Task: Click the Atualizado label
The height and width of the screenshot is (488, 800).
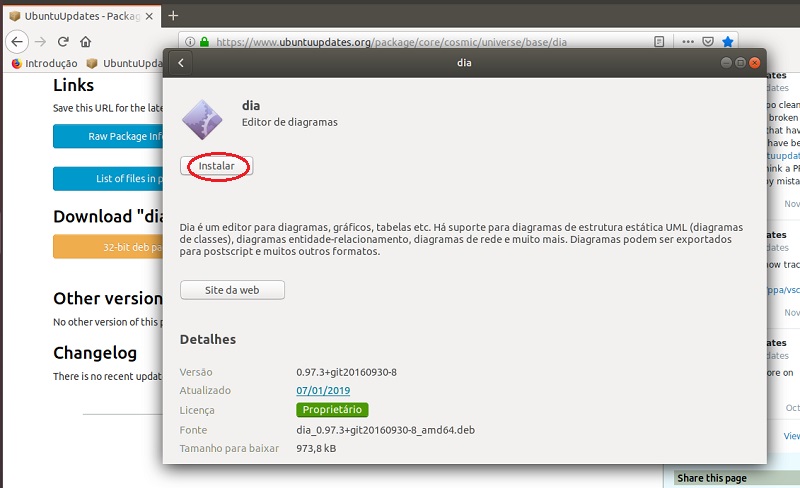Action: coord(205,391)
